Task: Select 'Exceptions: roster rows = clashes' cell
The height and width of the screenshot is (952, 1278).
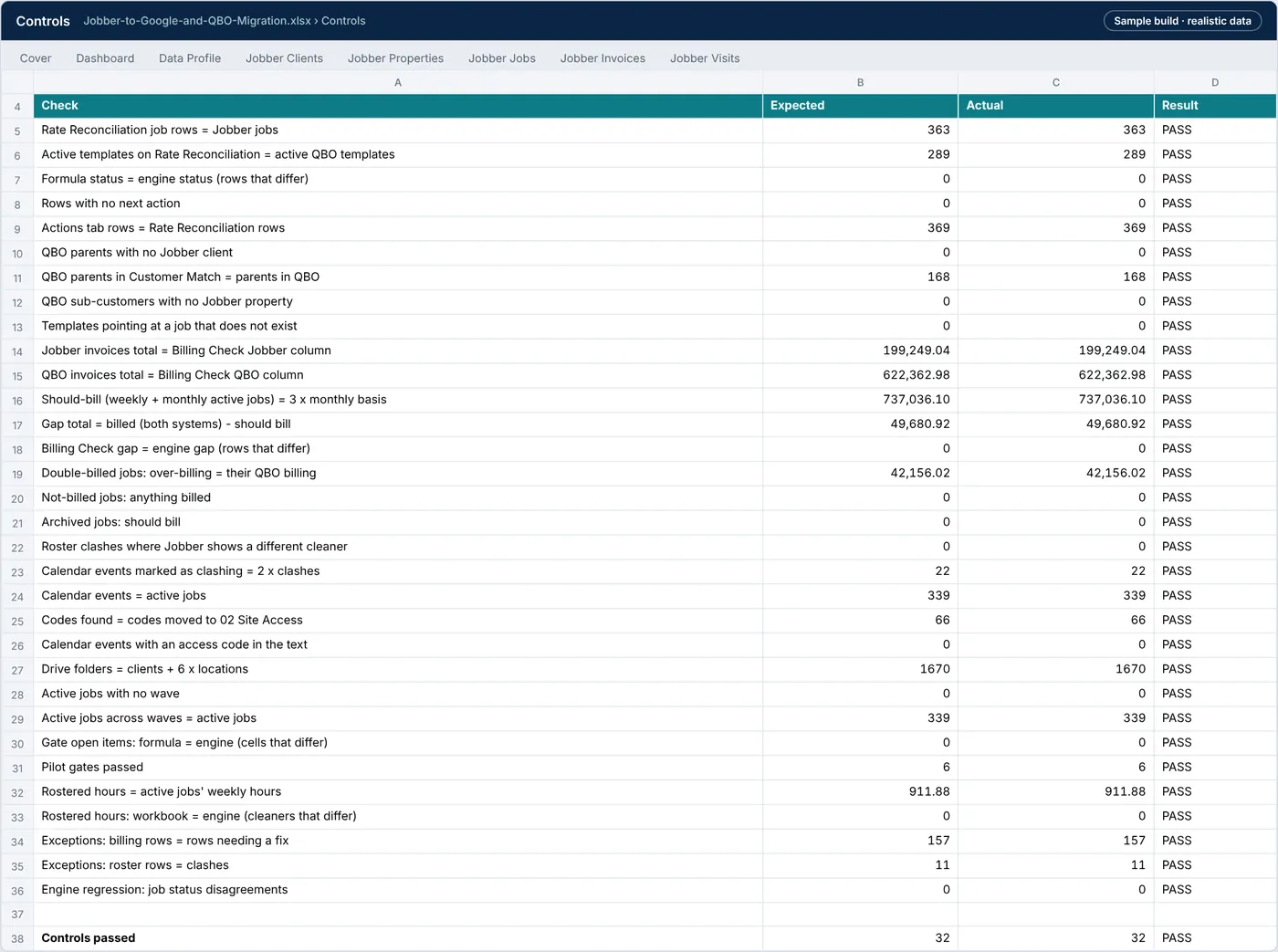Action: point(398,865)
